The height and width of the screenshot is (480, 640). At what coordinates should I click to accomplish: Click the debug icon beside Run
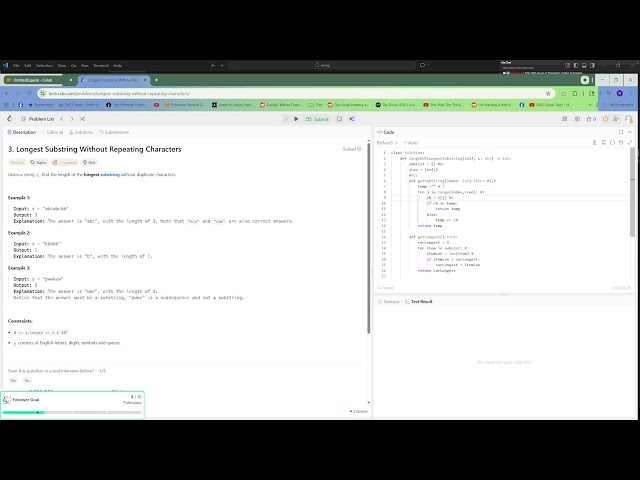click(x=286, y=119)
